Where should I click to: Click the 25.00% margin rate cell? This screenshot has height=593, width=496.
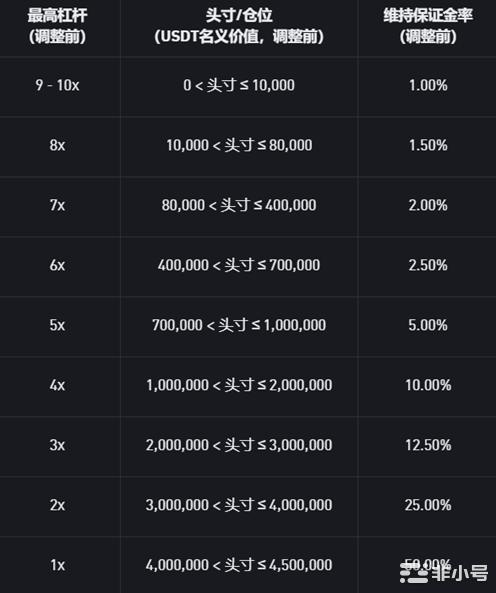point(428,505)
